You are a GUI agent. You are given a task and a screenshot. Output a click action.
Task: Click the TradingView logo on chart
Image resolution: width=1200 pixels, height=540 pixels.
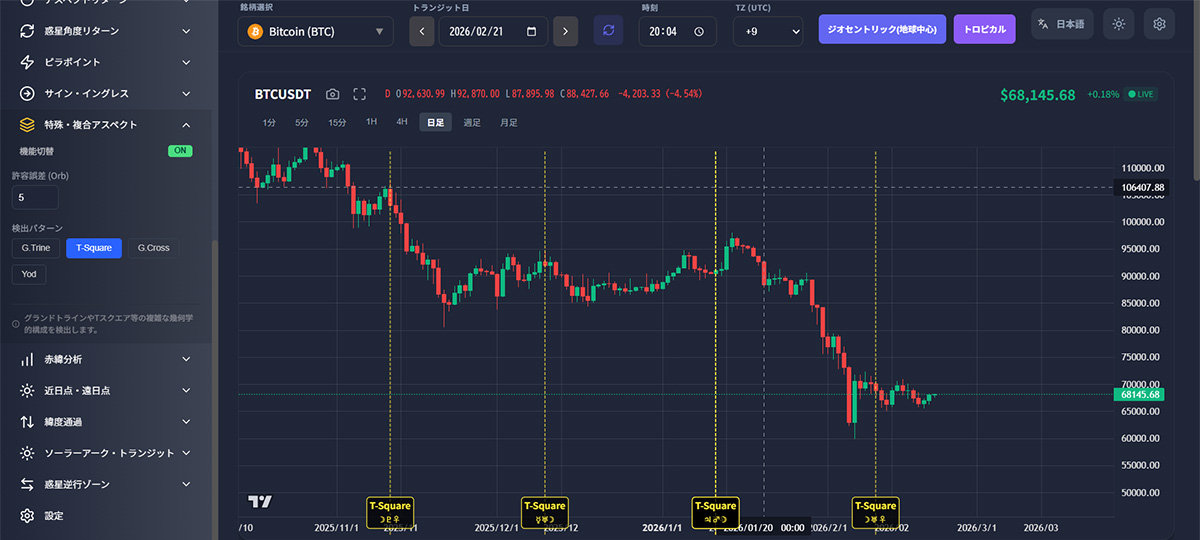[x=260, y=501]
